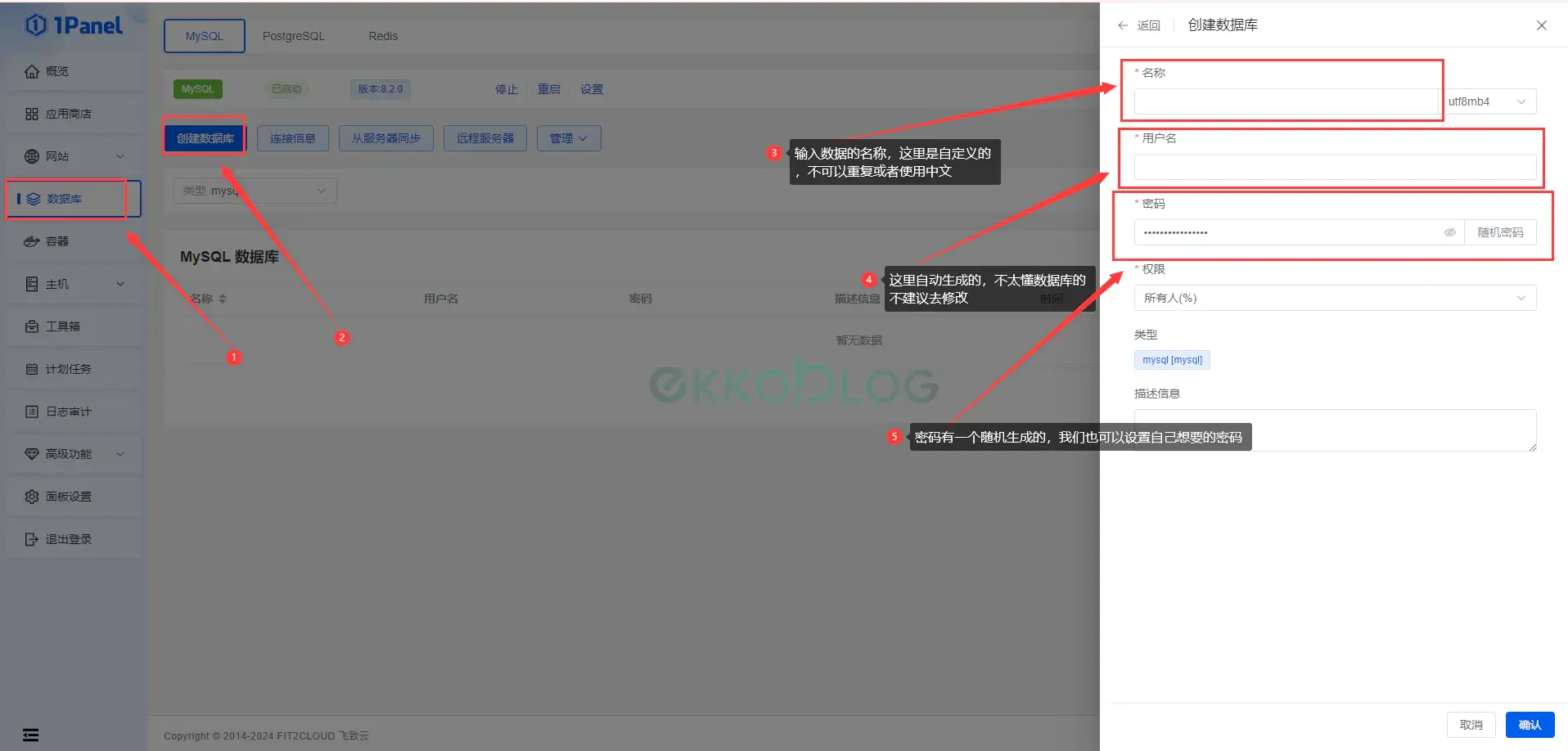Click the 网站 globe icon
Screen dimensions: 1568x751
[x=32, y=156]
